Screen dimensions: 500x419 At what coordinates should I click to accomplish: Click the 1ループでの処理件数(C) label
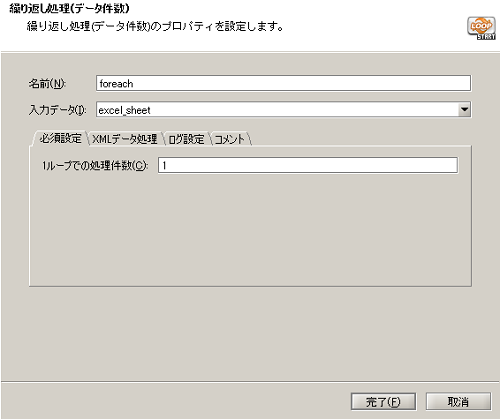(x=95, y=165)
